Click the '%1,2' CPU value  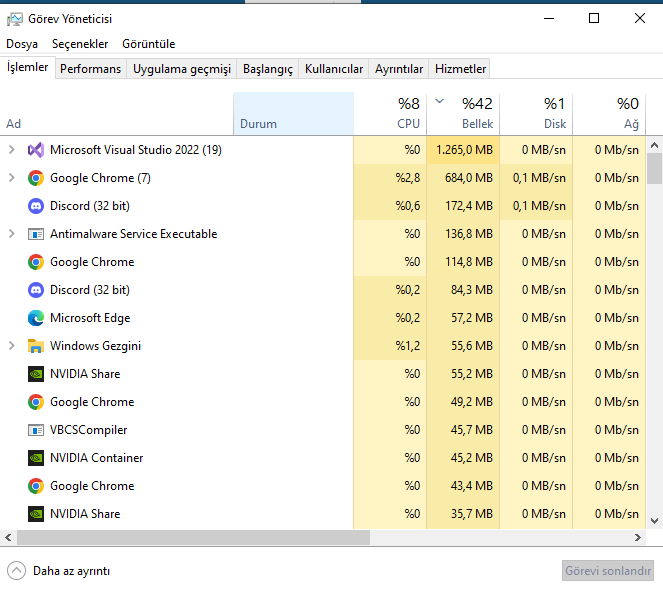pos(408,346)
